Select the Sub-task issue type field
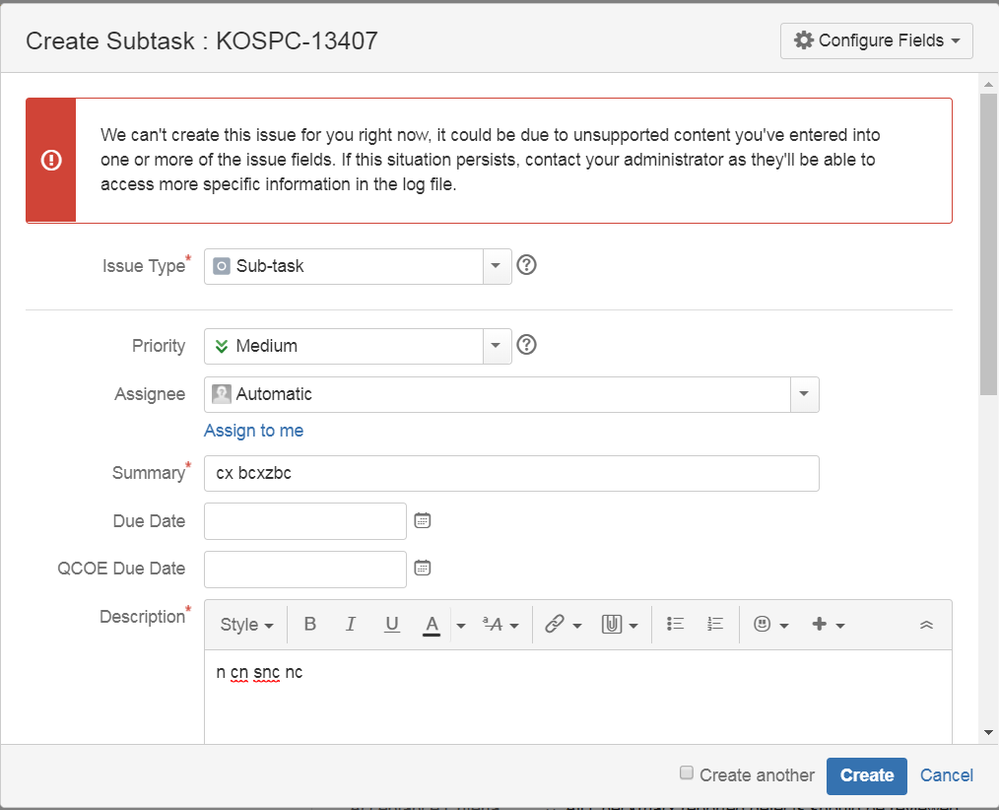Image resolution: width=999 pixels, height=810 pixels. (x=343, y=266)
